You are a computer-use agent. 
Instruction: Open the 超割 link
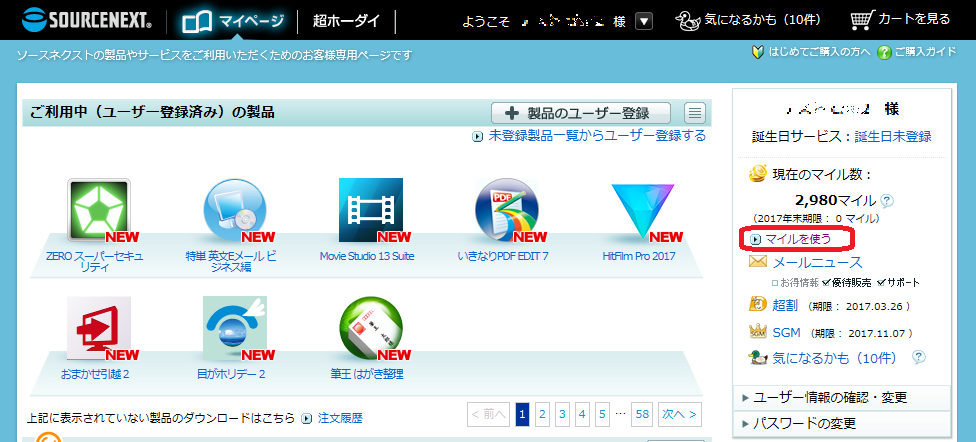[785, 306]
